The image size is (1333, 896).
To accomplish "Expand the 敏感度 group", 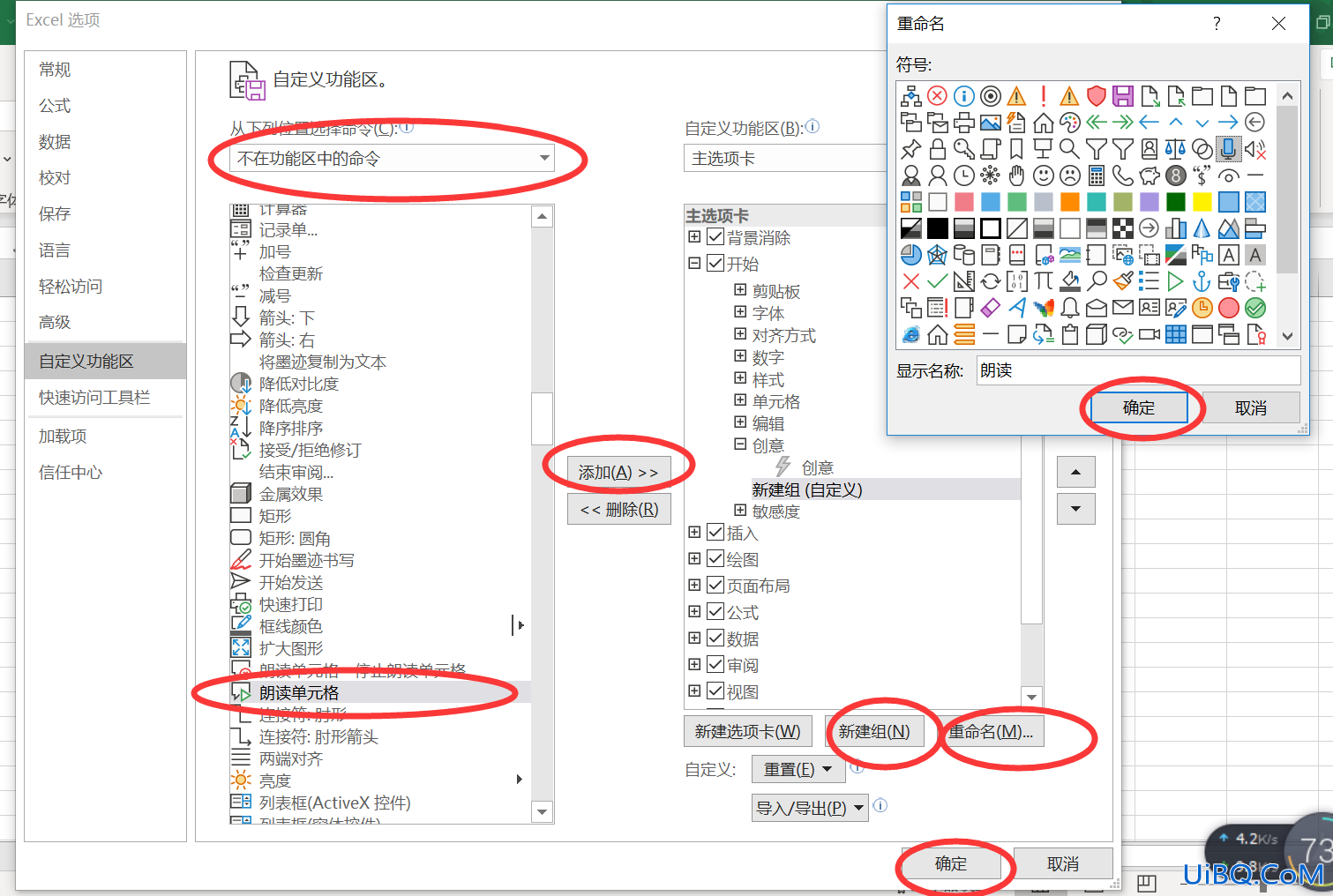I will [x=740, y=510].
